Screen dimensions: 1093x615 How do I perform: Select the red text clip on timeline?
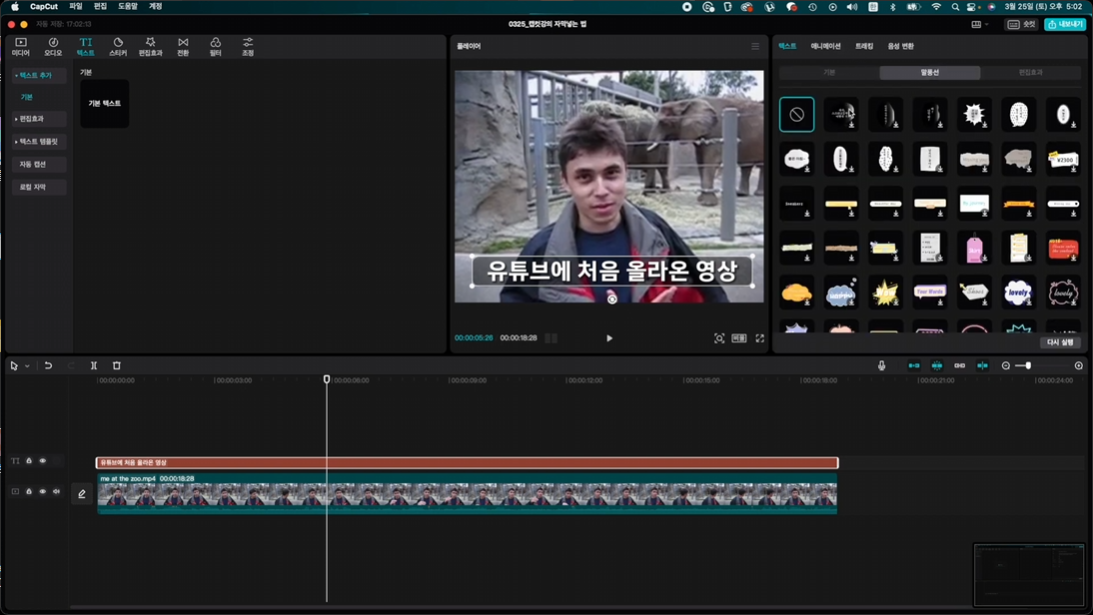pyautogui.click(x=467, y=462)
